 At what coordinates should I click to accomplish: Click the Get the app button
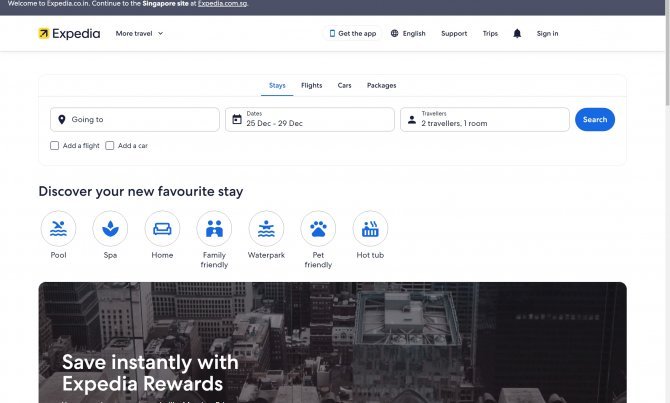(x=353, y=33)
